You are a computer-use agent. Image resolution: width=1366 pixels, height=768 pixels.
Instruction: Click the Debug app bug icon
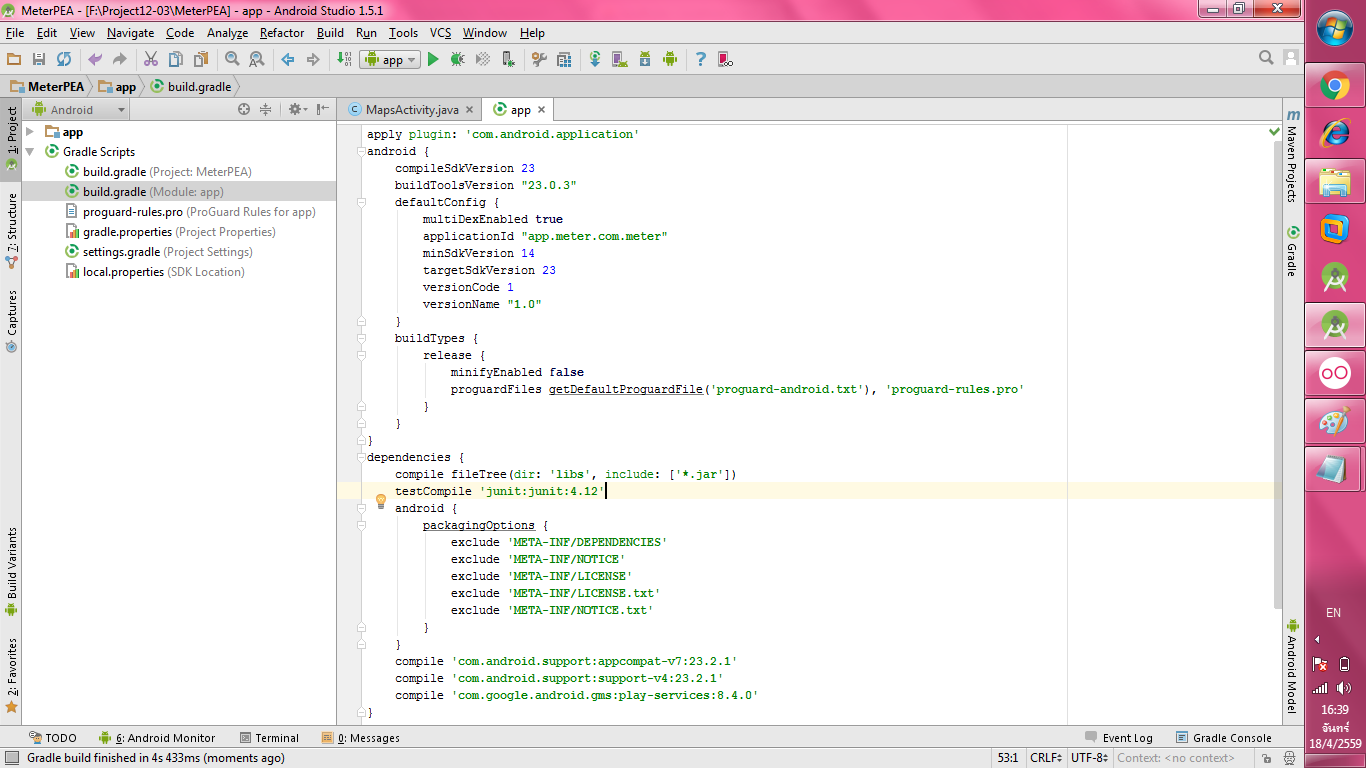click(x=457, y=60)
